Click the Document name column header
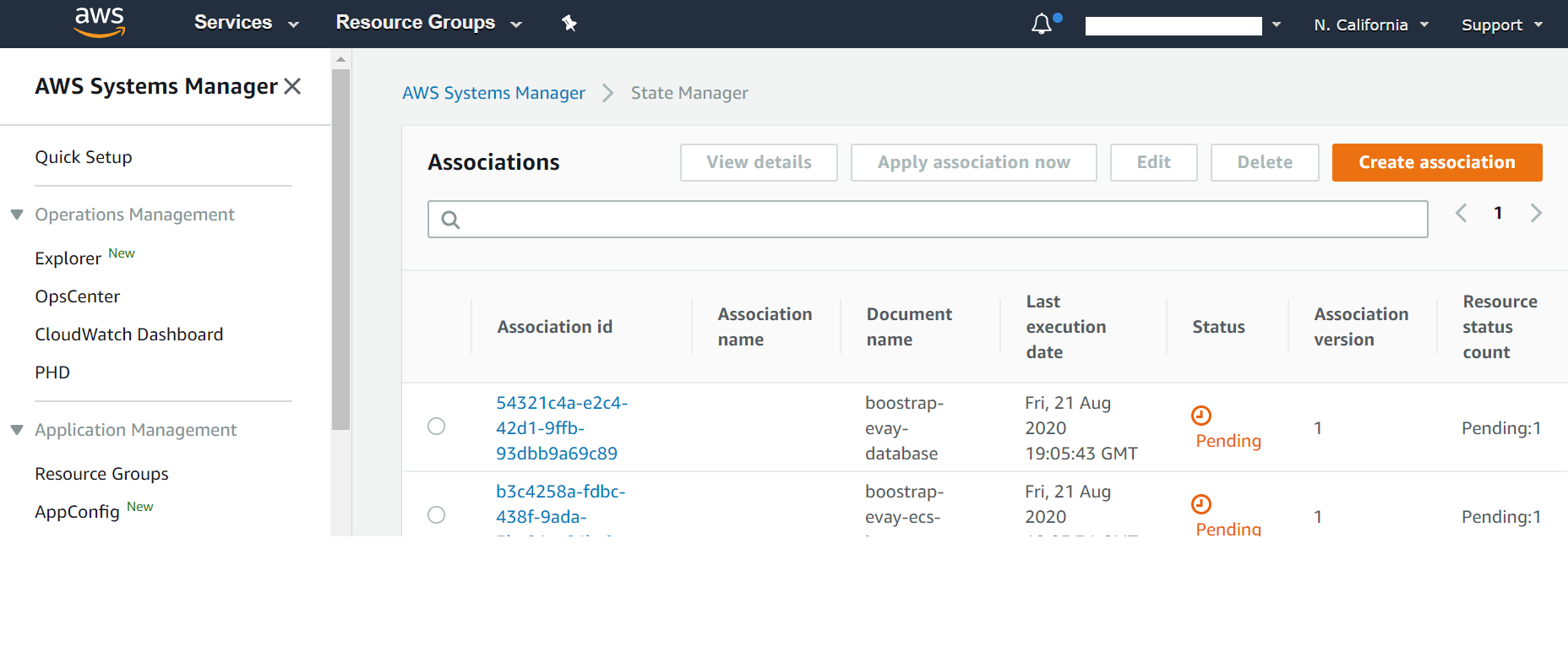The height and width of the screenshot is (658, 1568). click(909, 327)
